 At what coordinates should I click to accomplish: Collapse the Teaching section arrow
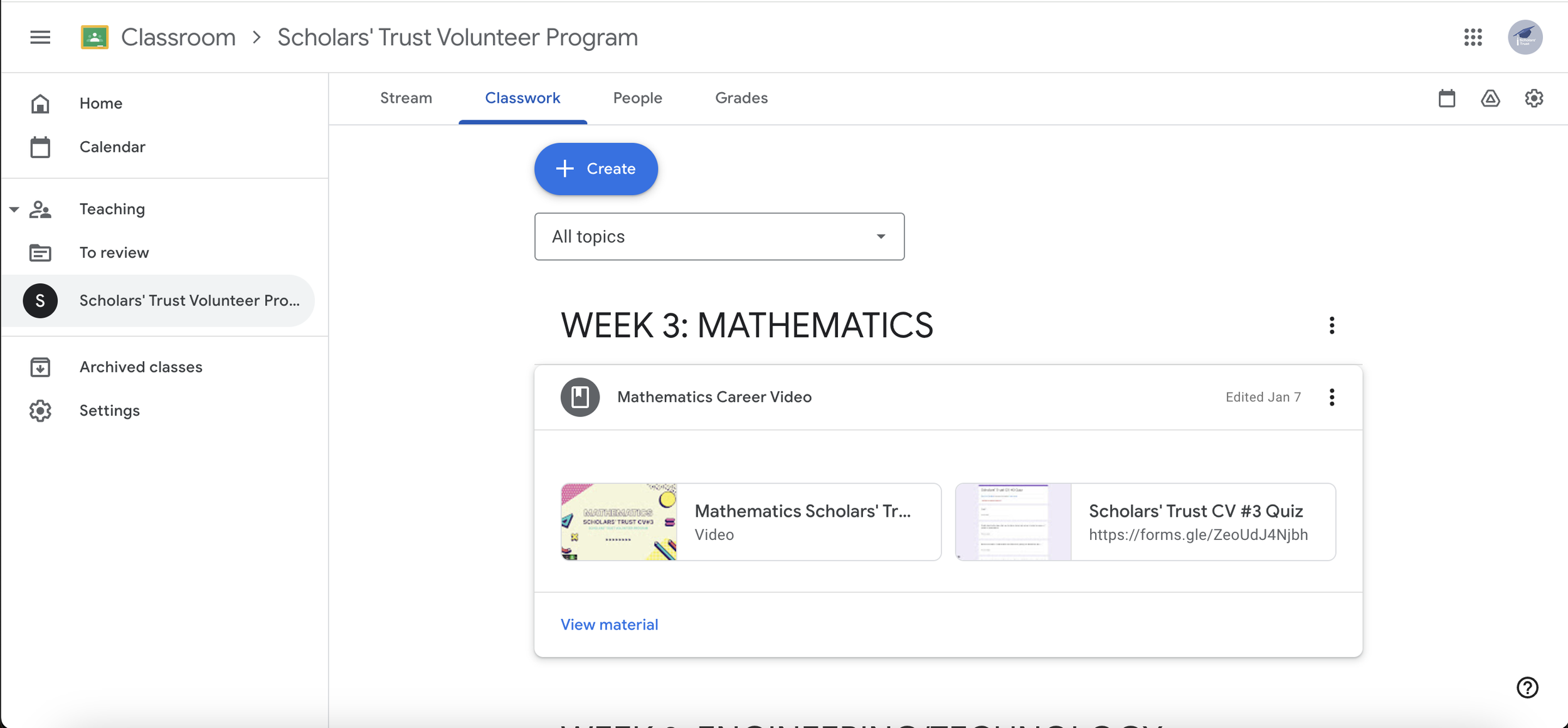(14, 209)
